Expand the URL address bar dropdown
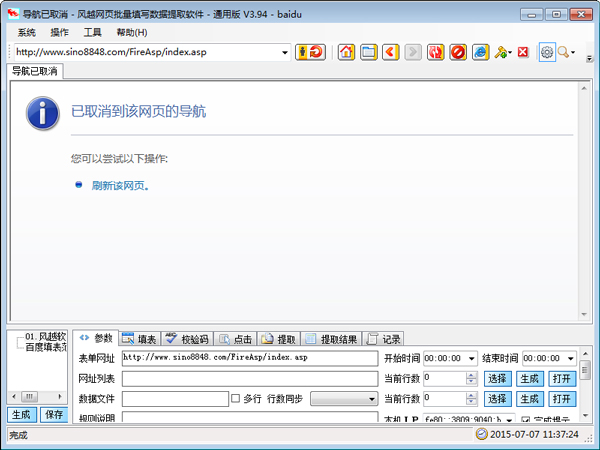 (285, 52)
